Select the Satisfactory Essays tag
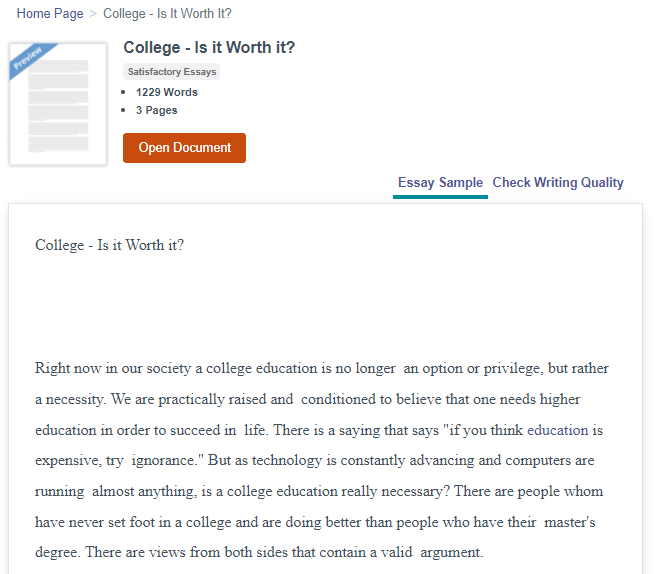The width and height of the screenshot is (667, 574). (171, 71)
